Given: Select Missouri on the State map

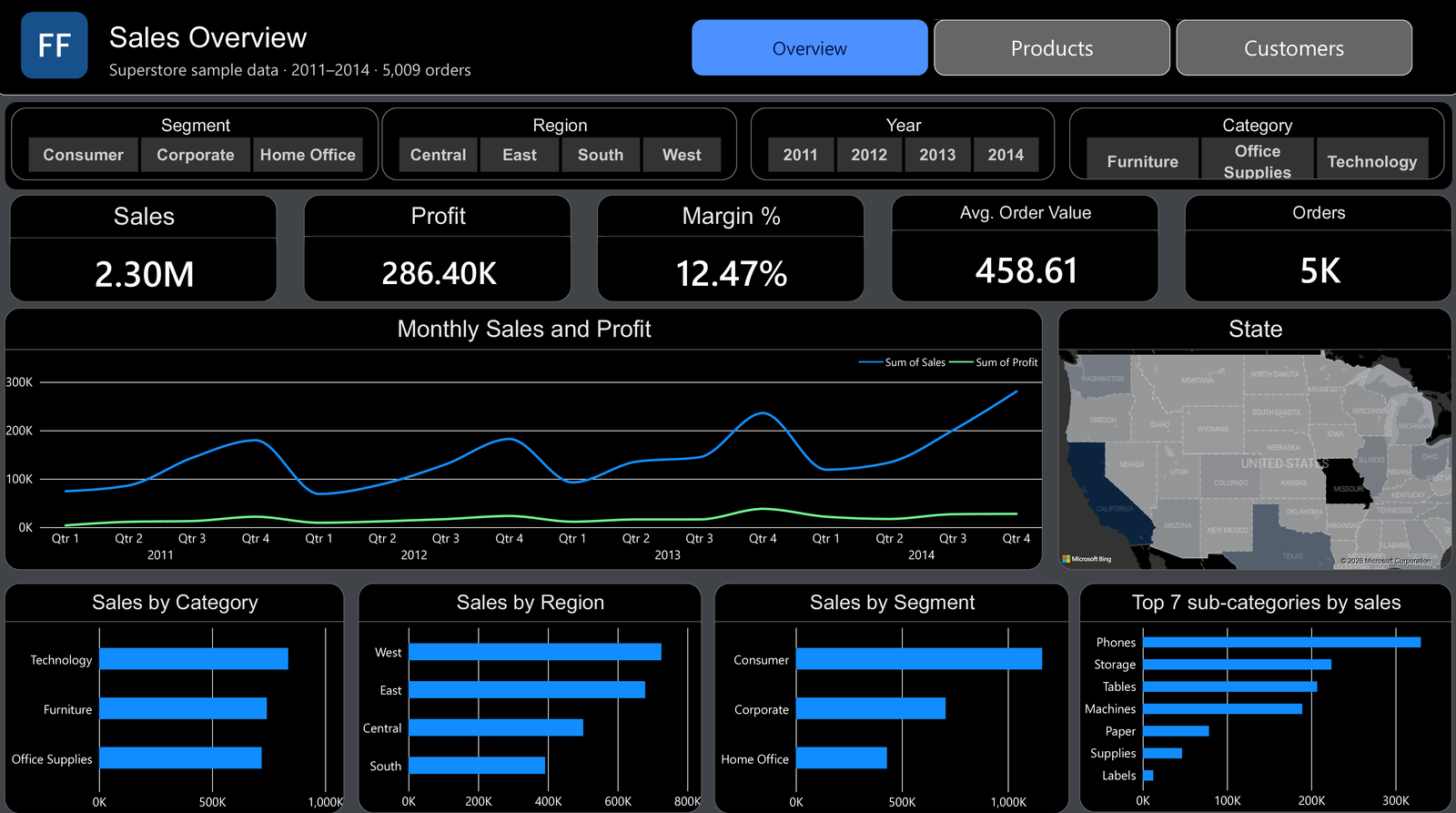Looking at the screenshot, I should point(1347,480).
